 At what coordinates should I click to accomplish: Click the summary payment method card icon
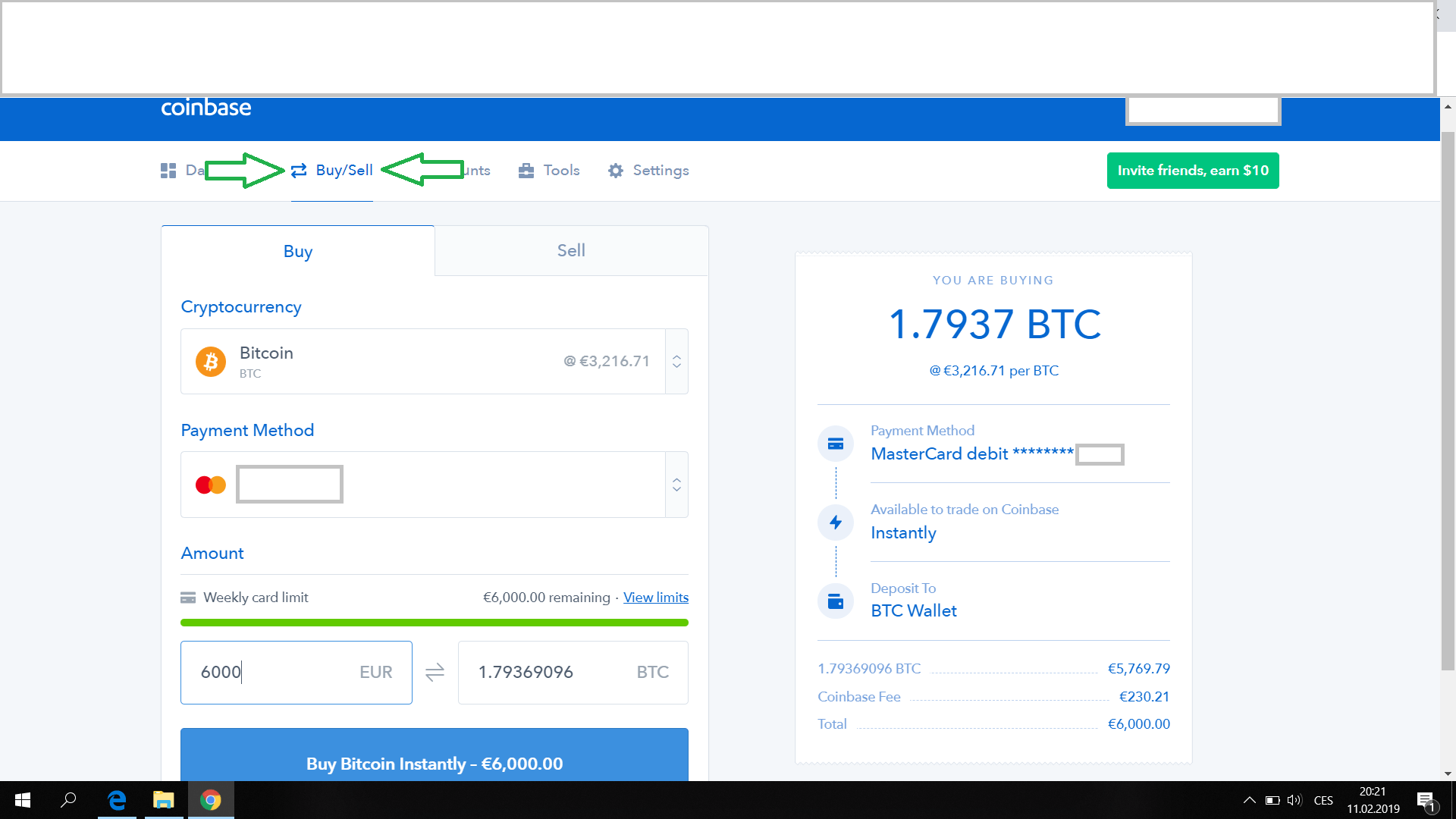pyautogui.click(x=836, y=444)
